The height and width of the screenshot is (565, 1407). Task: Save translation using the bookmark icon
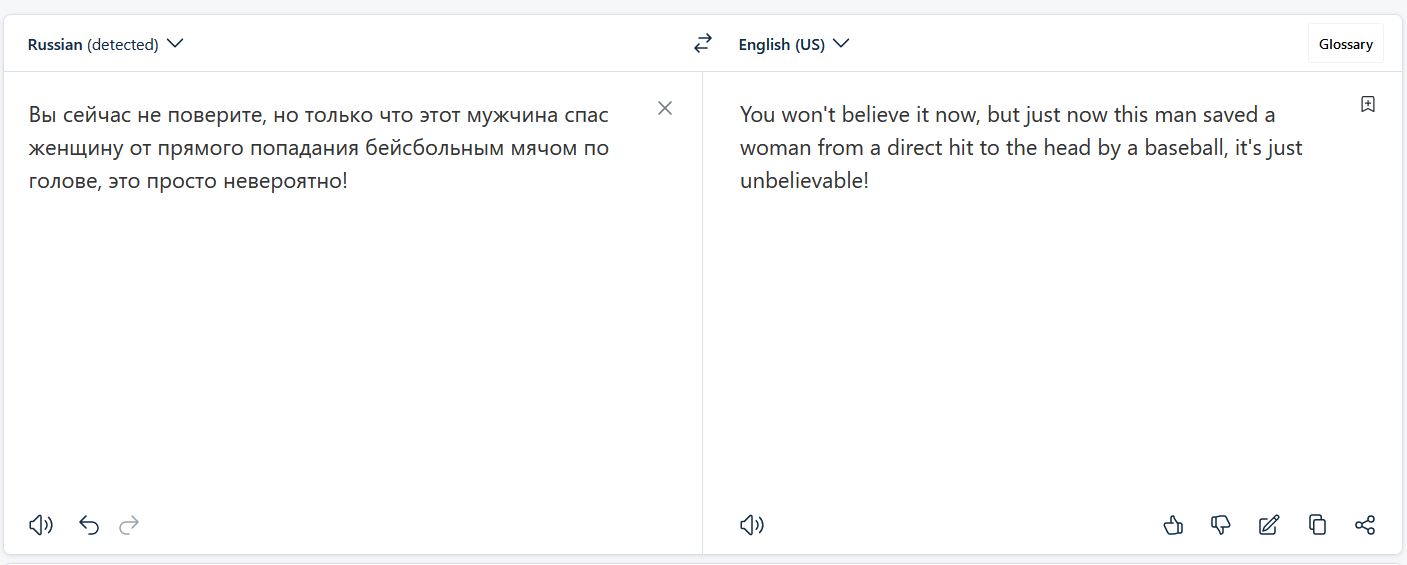pos(1368,104)
